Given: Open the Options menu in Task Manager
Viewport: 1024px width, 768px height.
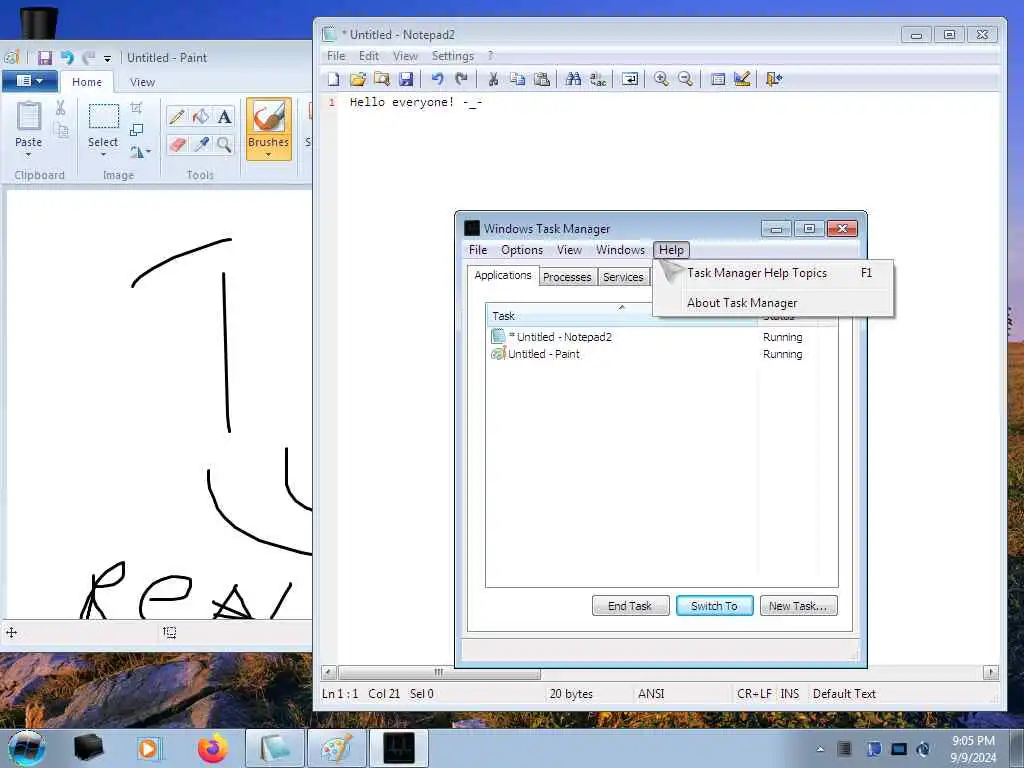Looking at the screenshot, I should [x=522, y=250].
